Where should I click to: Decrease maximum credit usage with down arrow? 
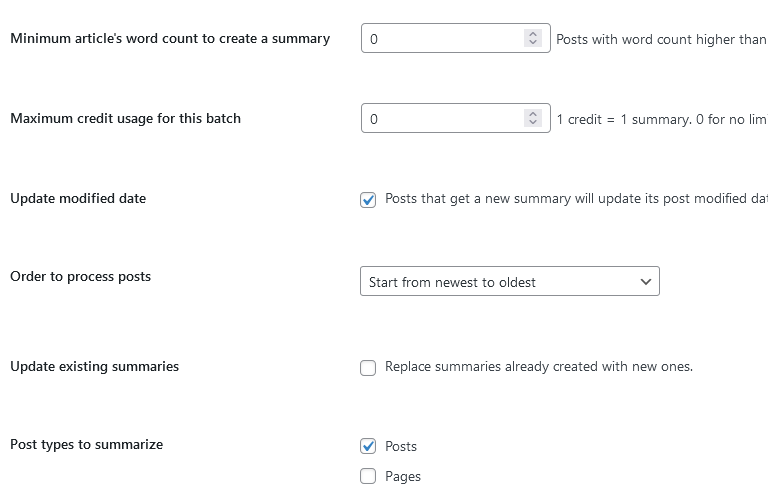(x=533, y=122)
